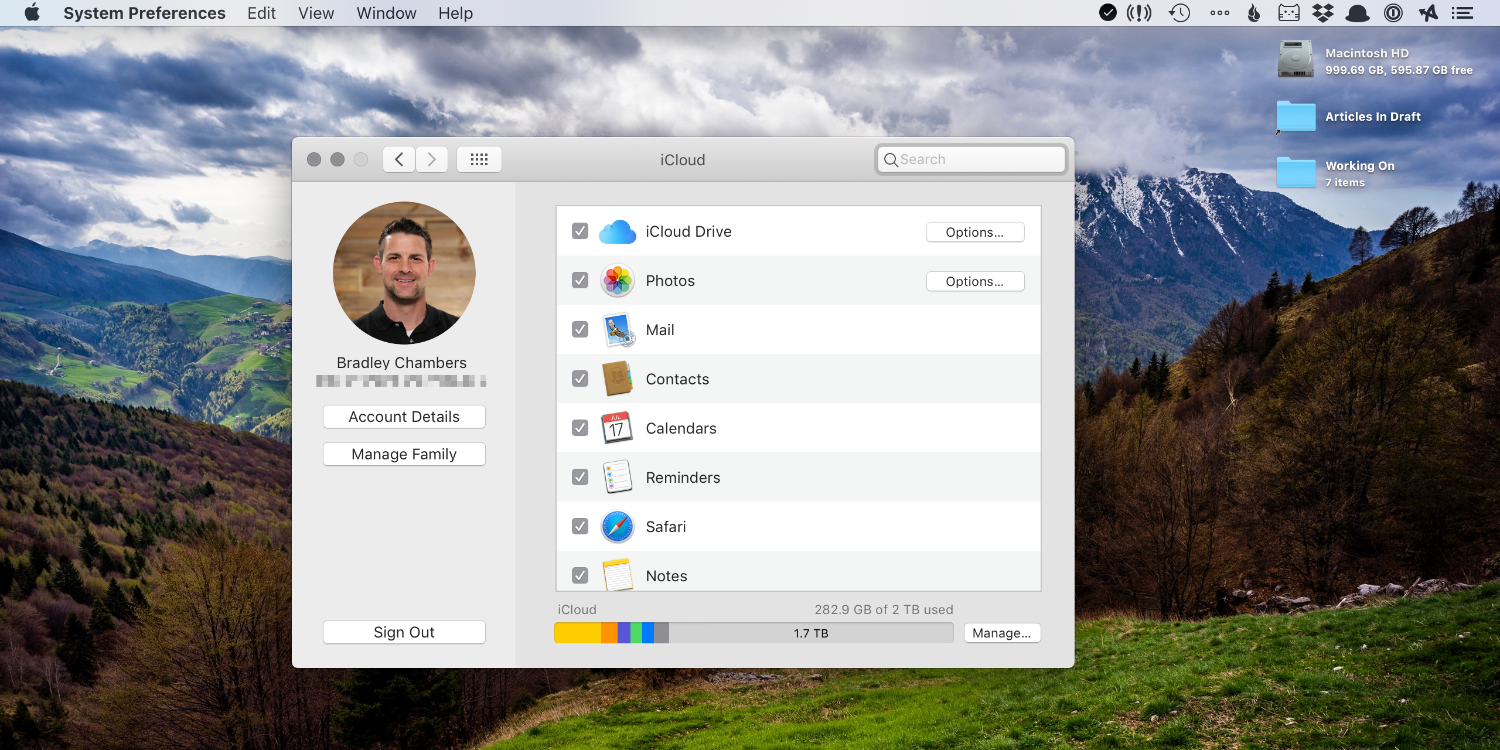Open the 1Password menu bar icon
Viewport: 1500px width, 750px height.
coord(1392,13)
